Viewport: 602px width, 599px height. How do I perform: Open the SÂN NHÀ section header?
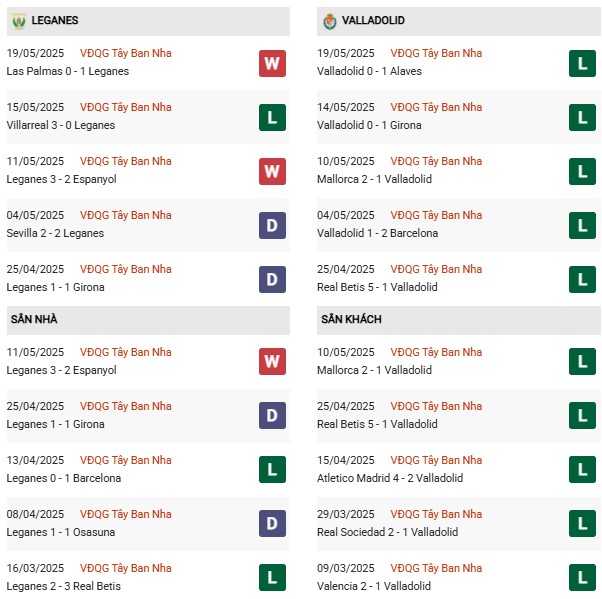148,320
